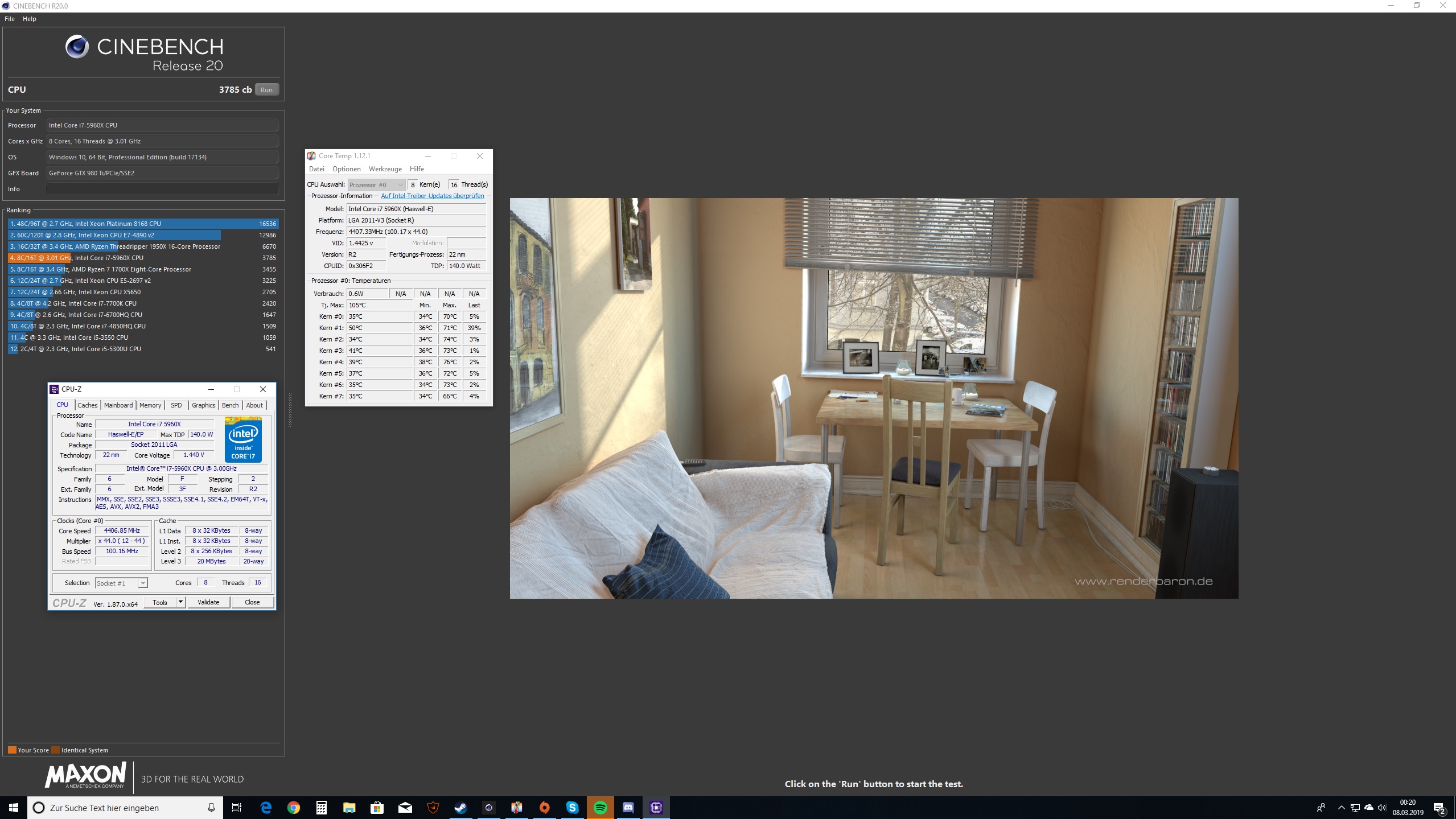Click the microphone icon in the search box
This screenshot has height=819, width=1456.
pos(211,808)
